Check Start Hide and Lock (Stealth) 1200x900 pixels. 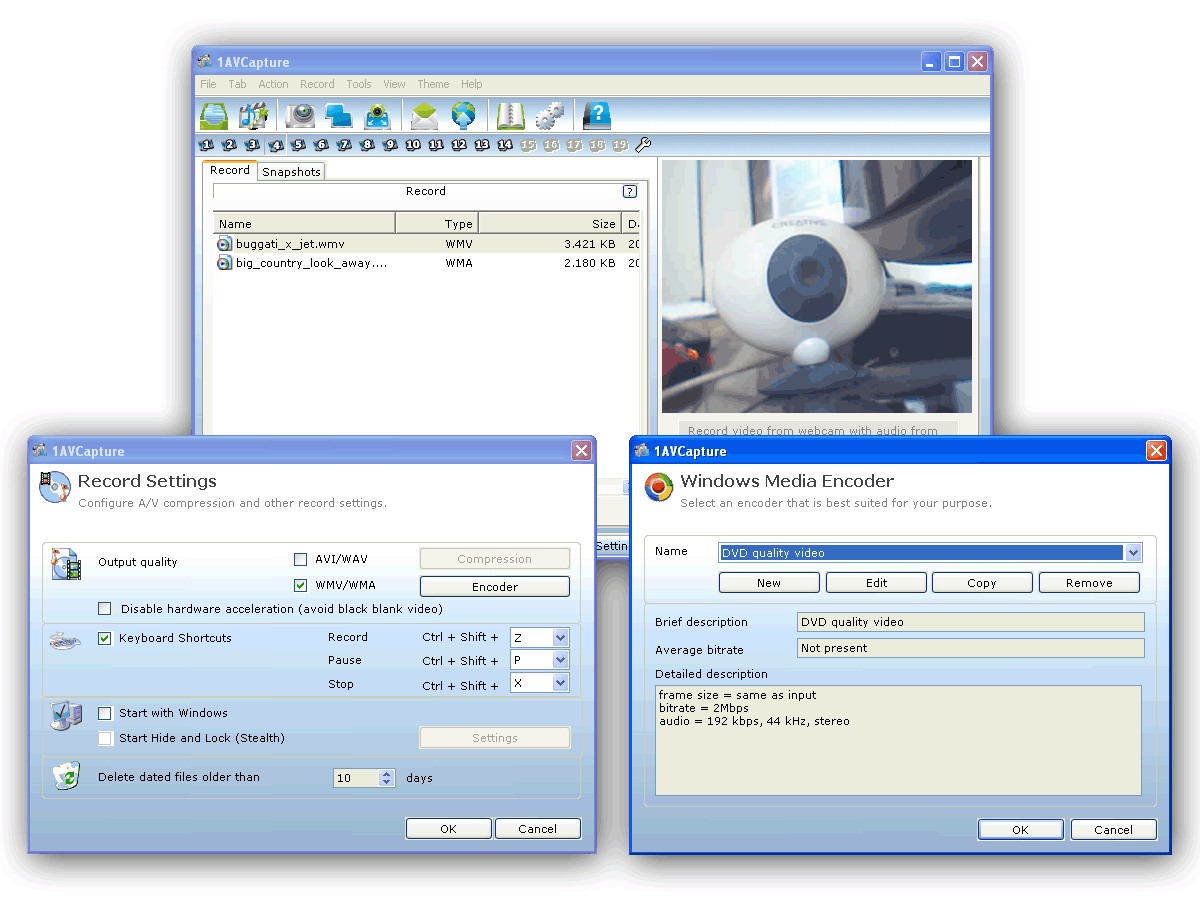tap(105, 738)
